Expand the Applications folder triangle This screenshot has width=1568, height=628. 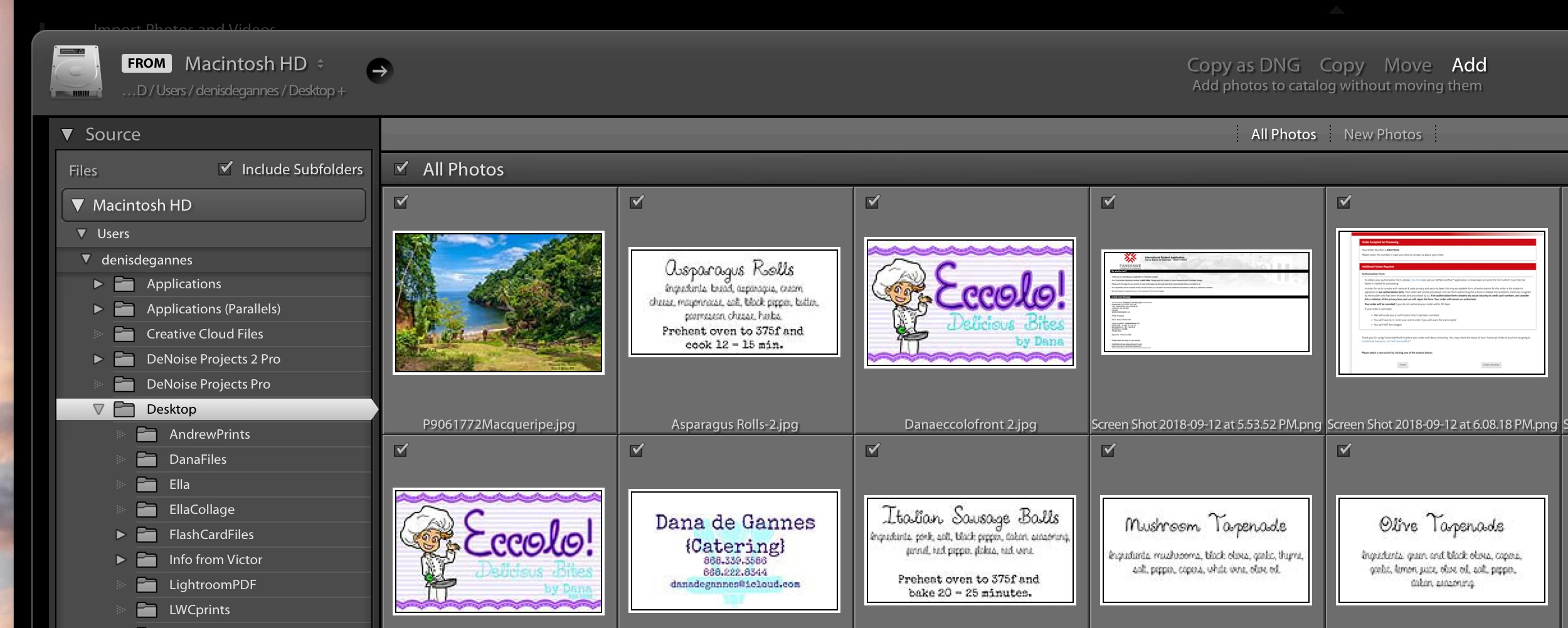click(98, 284)
